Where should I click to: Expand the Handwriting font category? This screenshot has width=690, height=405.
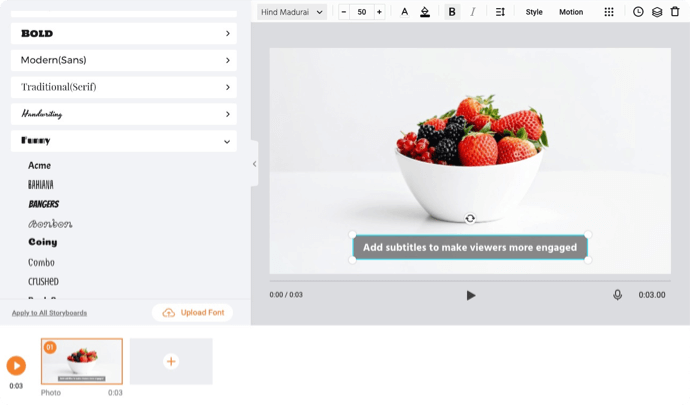(x=124, y=114)
